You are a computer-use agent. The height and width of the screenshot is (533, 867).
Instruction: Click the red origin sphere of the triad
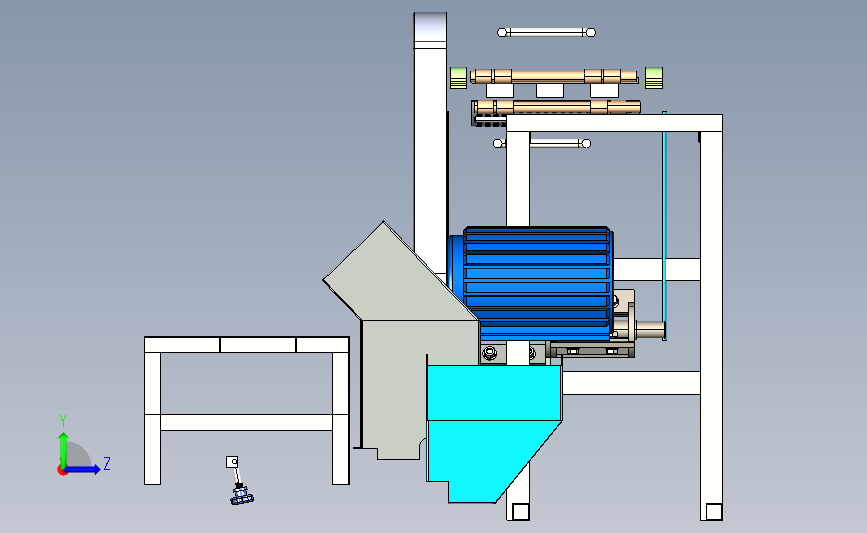62,471
